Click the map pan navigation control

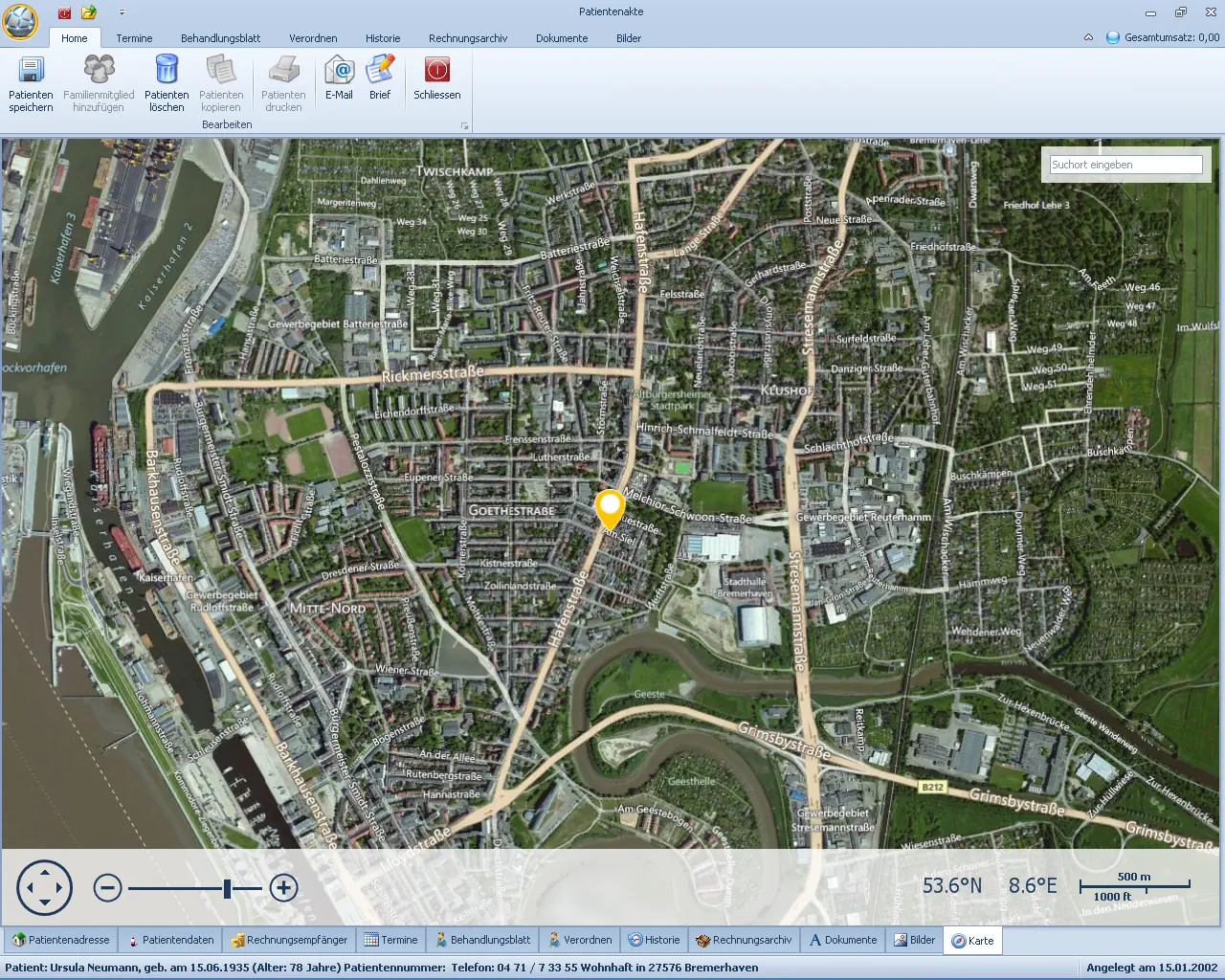(x=44, y=888)
